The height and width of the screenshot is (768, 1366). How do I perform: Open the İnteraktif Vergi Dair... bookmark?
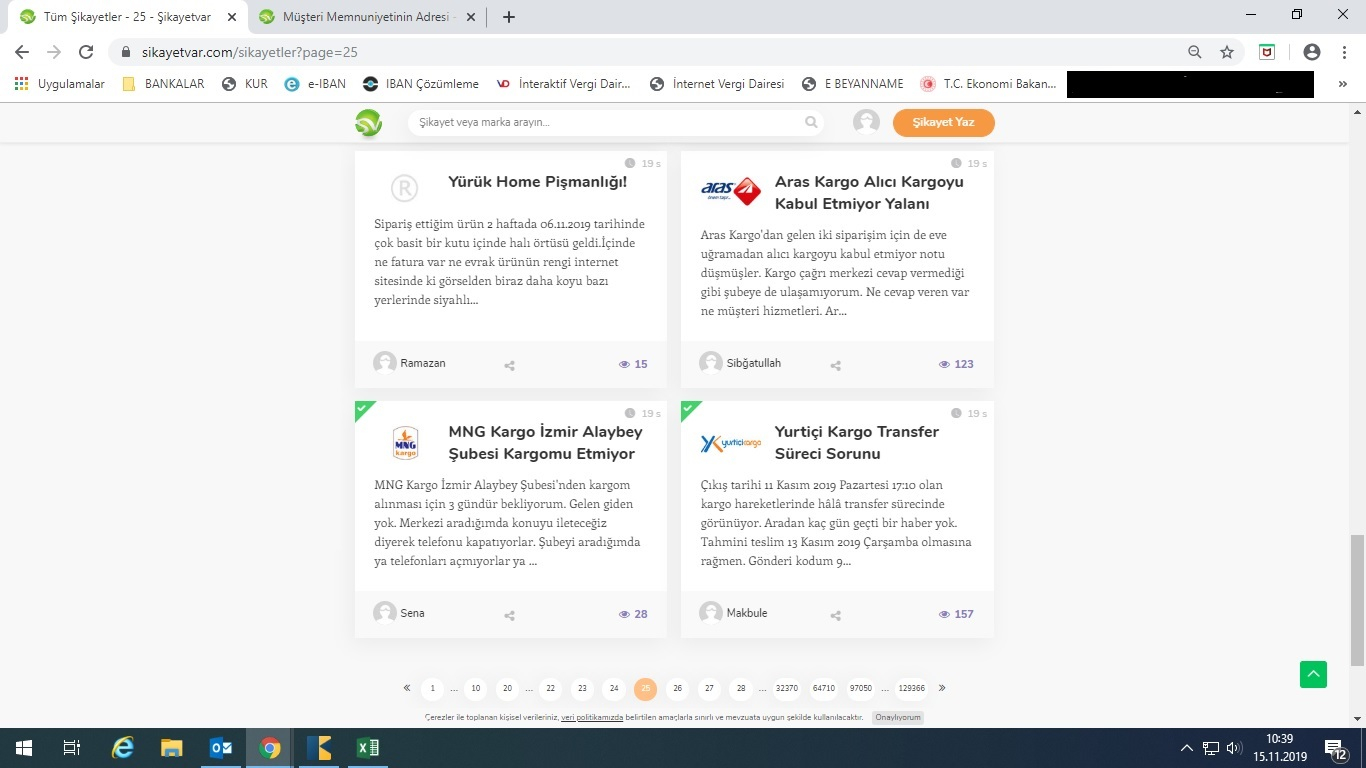[564, 84]
